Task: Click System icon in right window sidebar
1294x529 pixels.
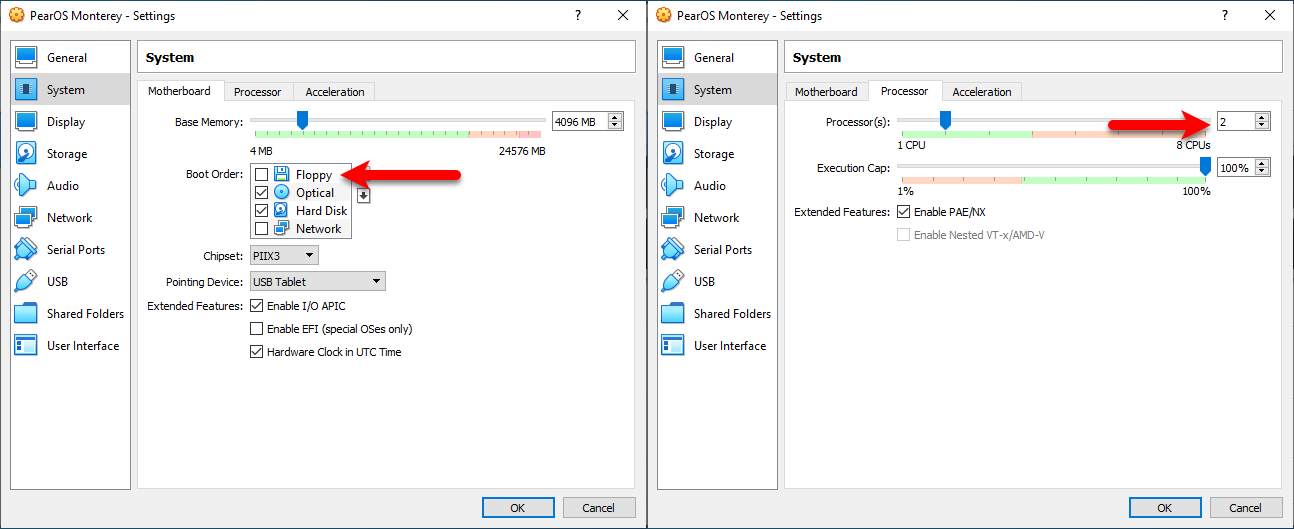Action: click(673, 89)
